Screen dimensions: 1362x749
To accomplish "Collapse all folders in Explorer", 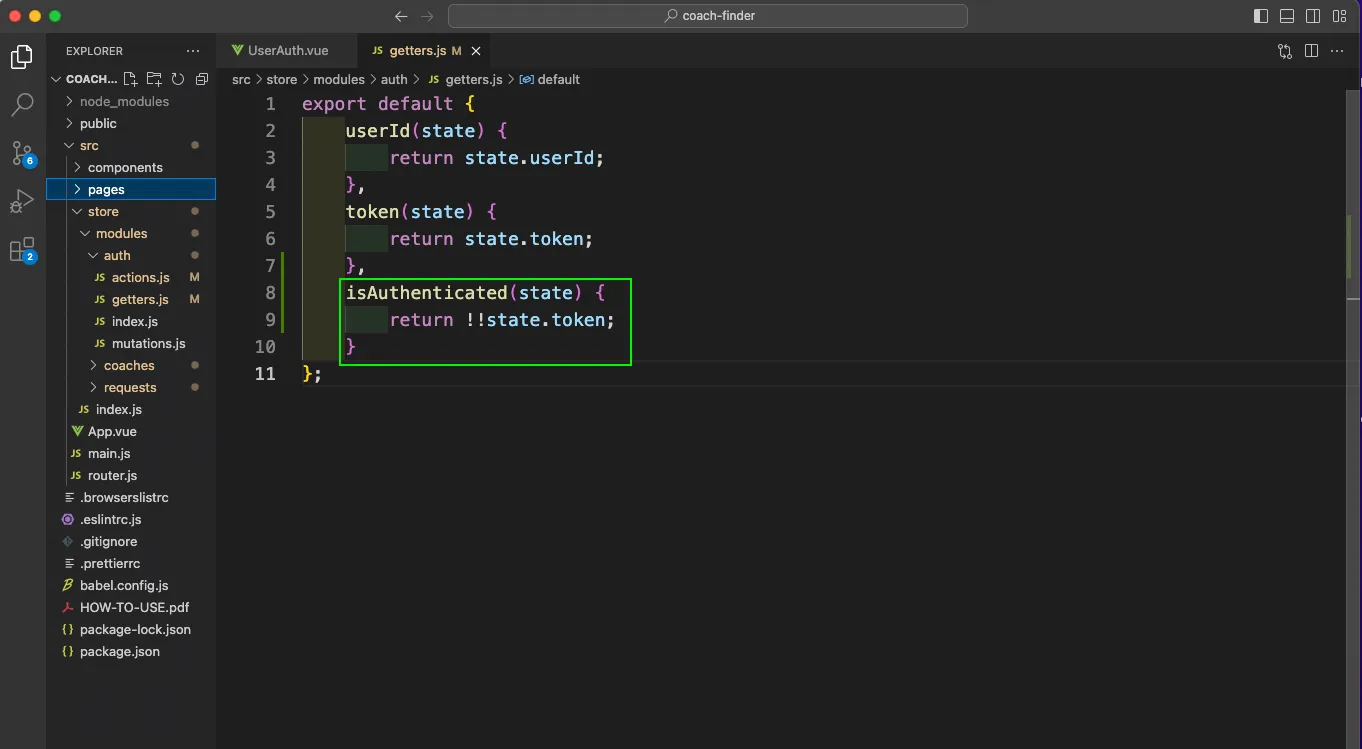I will tap(202, 79).
